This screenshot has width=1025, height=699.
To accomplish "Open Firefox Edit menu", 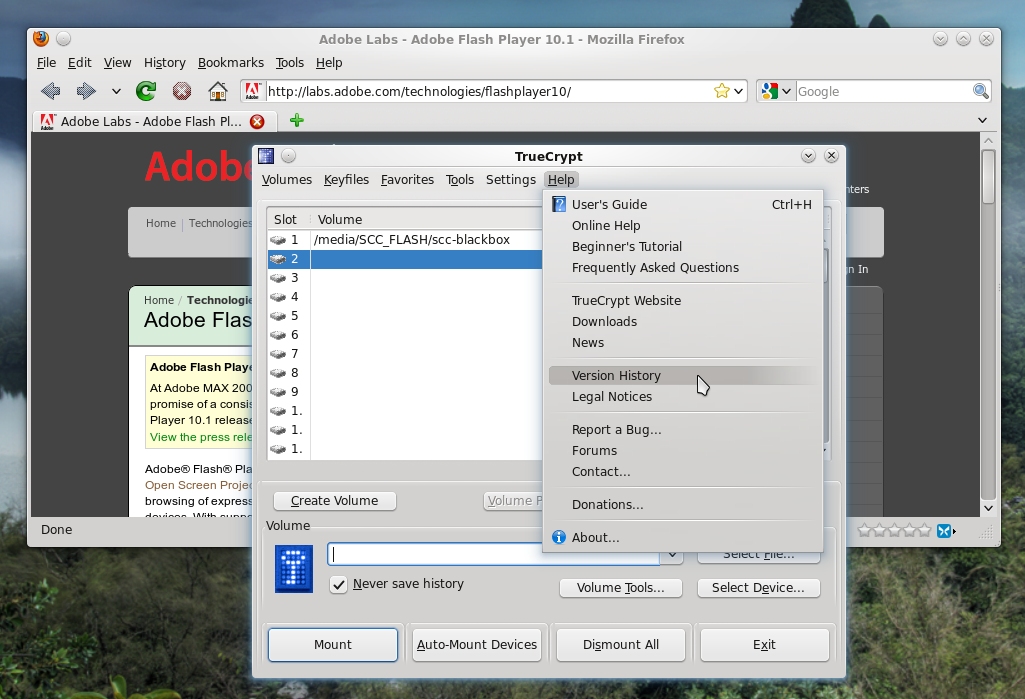I will click(x=79, y=63).
